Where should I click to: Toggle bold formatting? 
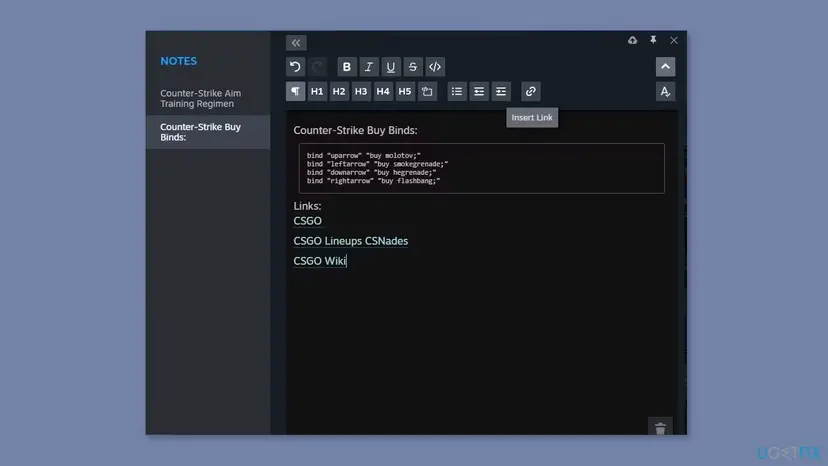coord(346,67)
